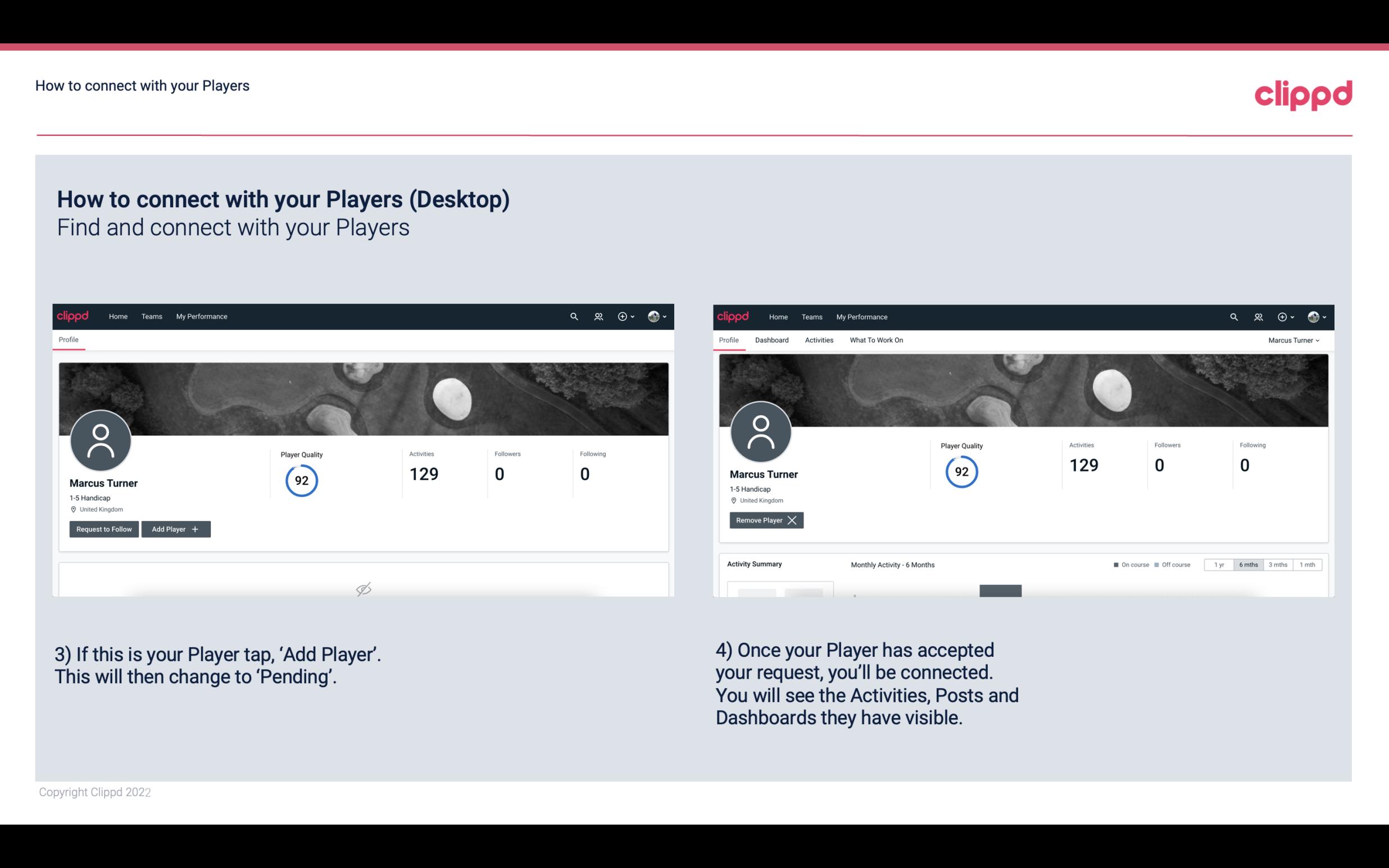This screenshot has width=1389, height=868.
Task: Click the 'Remove Player' button with X
Action: tap(765, 520)
